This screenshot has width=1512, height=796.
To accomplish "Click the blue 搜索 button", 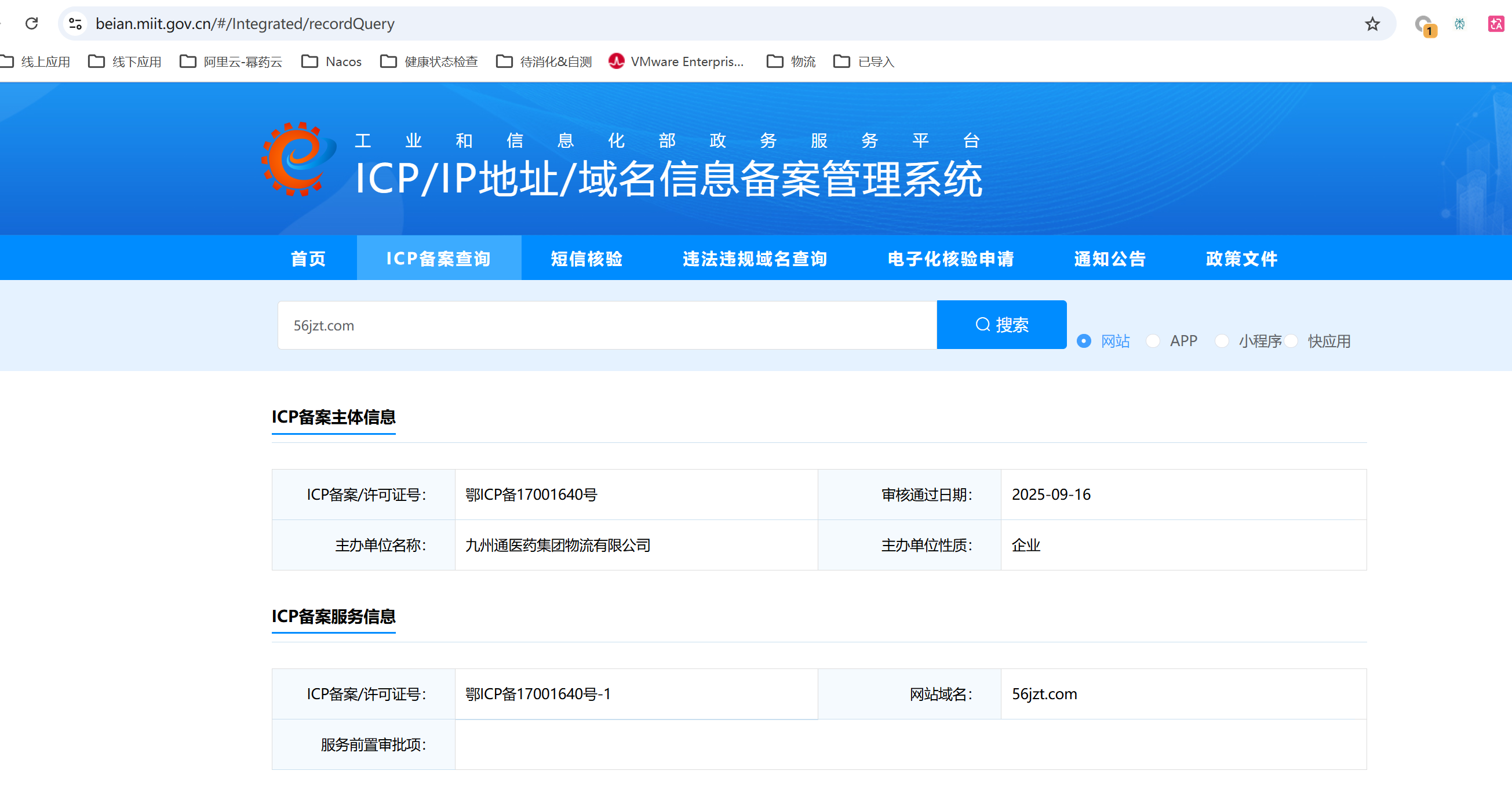I will 1001,325.
